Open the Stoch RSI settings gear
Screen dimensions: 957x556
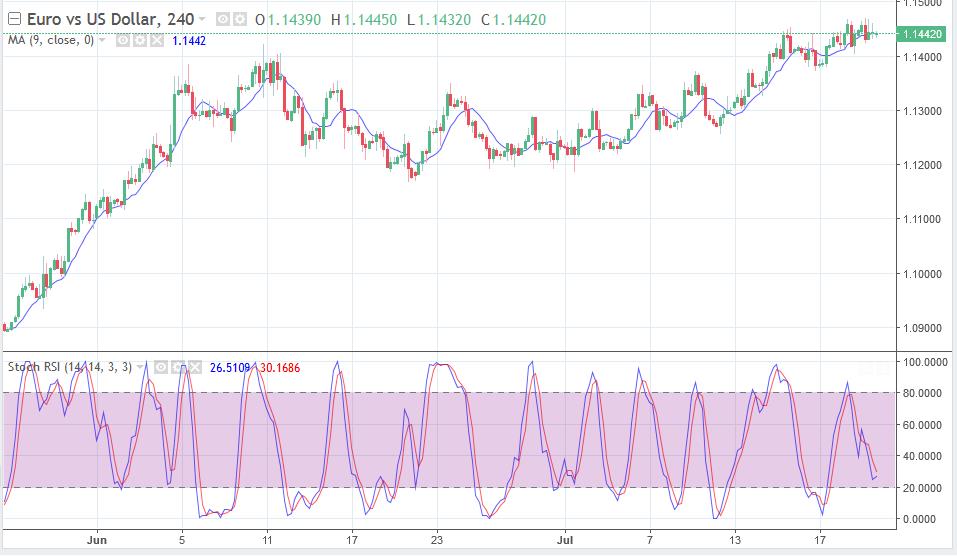pyautogui.click(x=178, y=367)
